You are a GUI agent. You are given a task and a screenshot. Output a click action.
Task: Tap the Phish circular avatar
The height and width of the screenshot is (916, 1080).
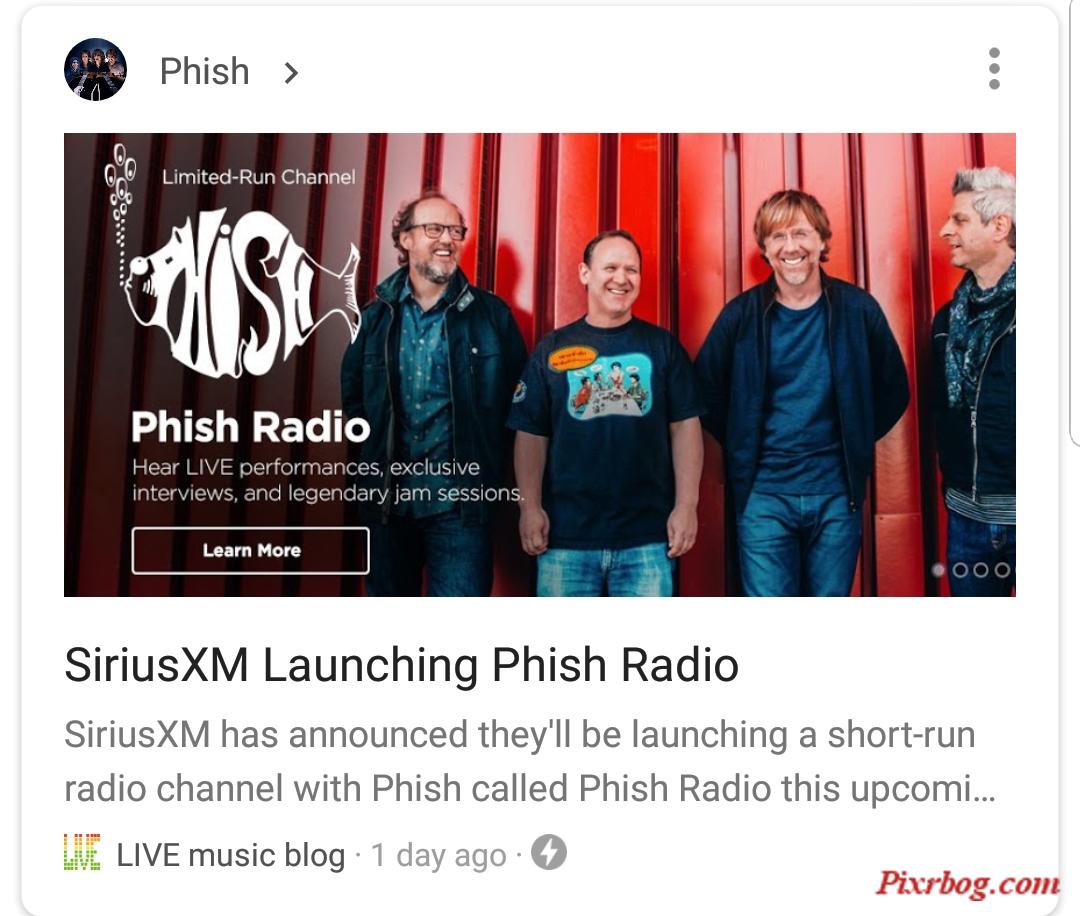pyautogui.click(x=96, y=70)
